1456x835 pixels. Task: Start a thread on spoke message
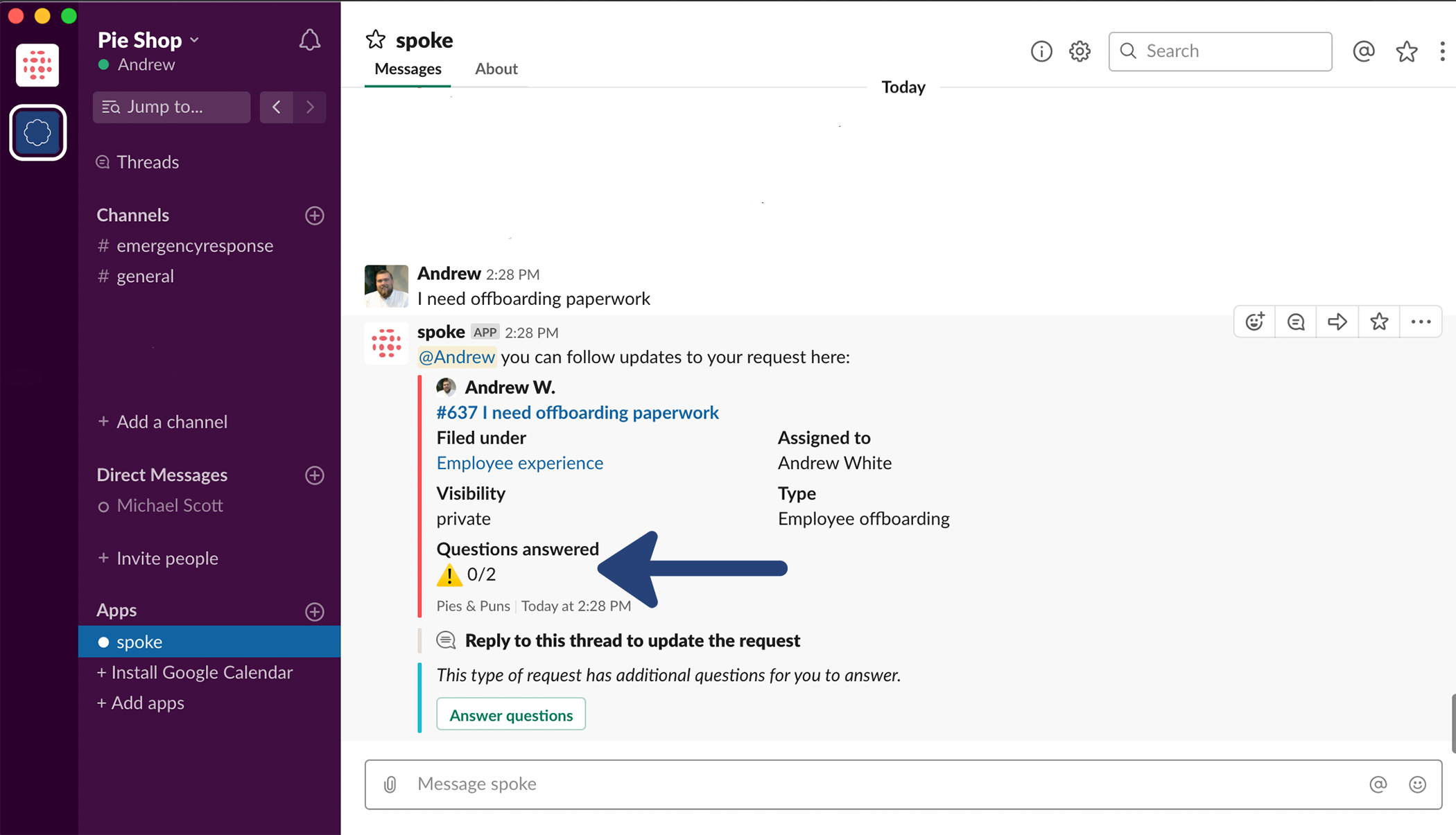tap(1296, 322)
